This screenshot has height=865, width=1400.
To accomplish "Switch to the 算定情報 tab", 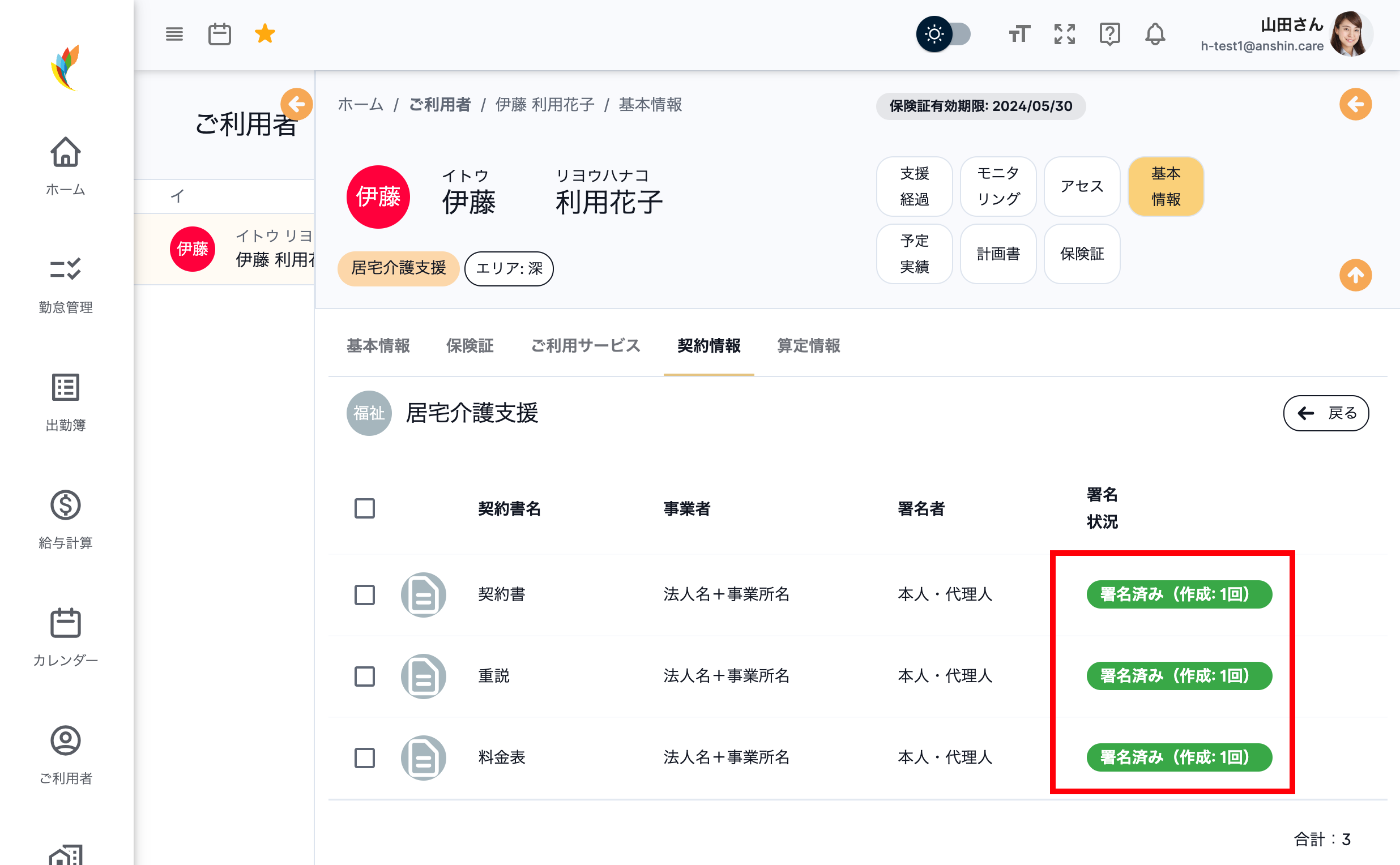I will 808,345.
